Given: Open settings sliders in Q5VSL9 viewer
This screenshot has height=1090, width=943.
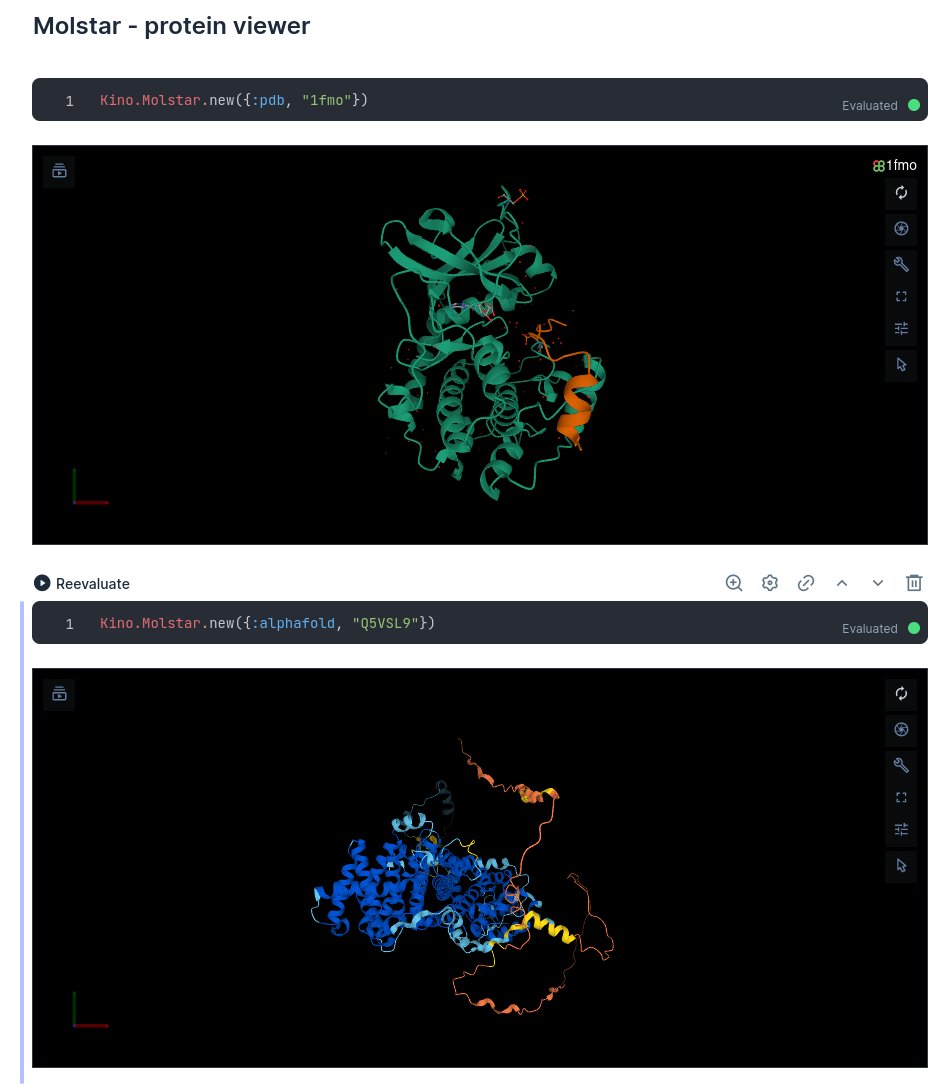Looking at the screenshot, I should point(901,829).
